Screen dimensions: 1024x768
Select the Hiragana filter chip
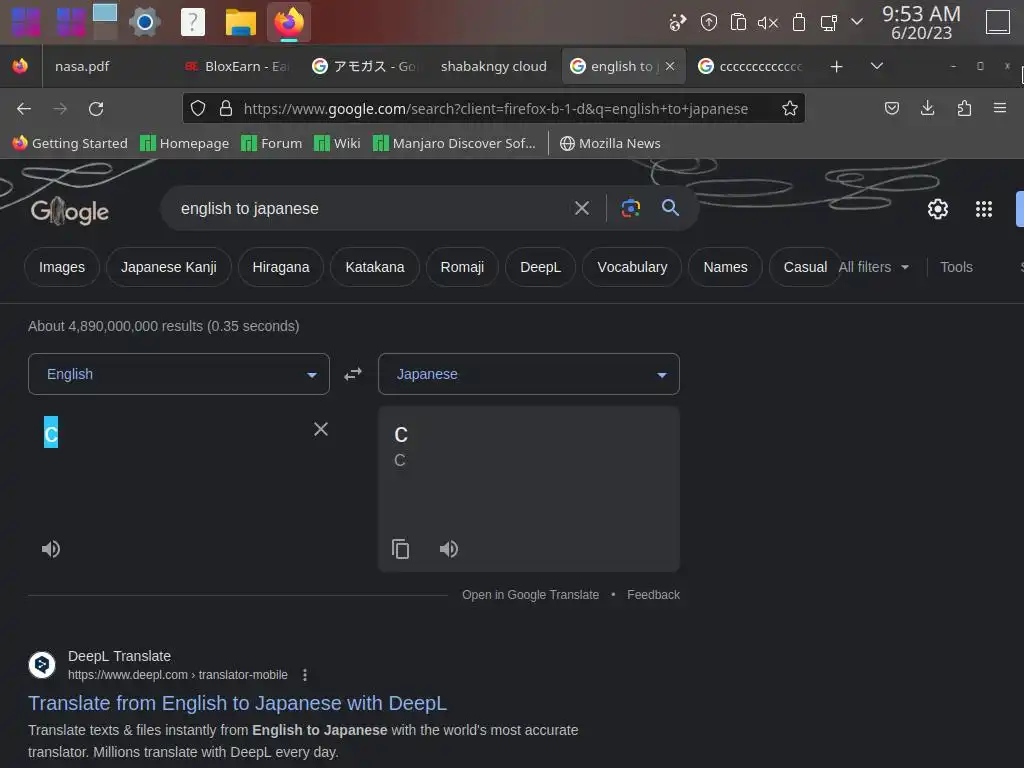point(281,267)
